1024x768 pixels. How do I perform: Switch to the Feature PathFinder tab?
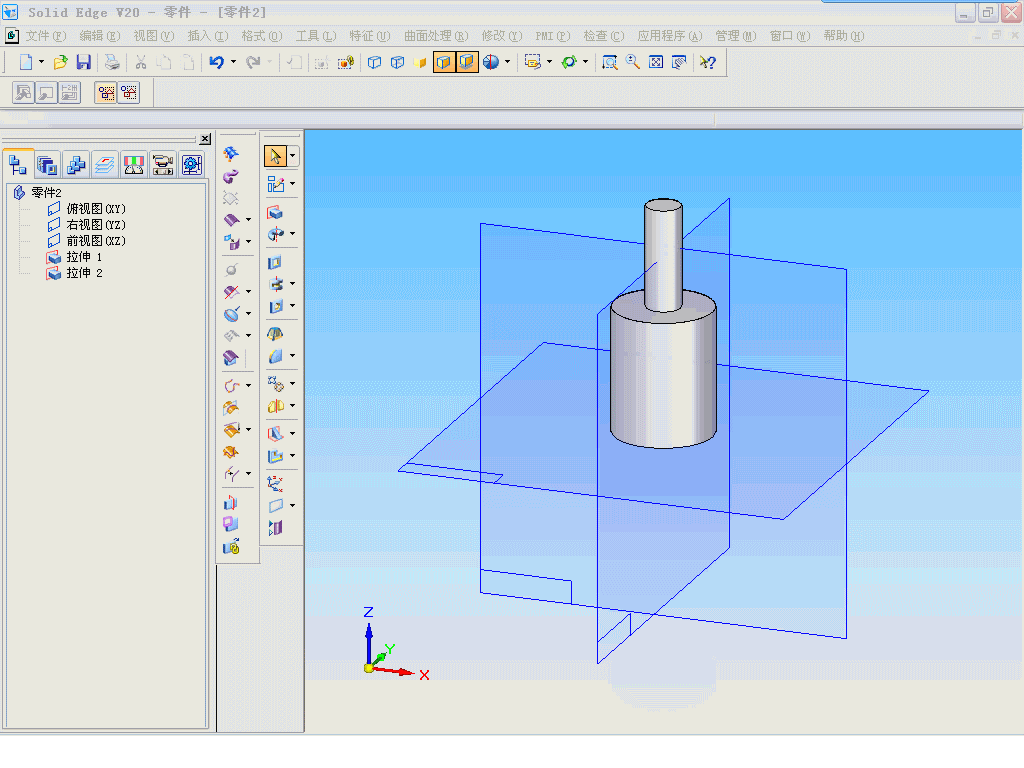click(x=18, y=165)
